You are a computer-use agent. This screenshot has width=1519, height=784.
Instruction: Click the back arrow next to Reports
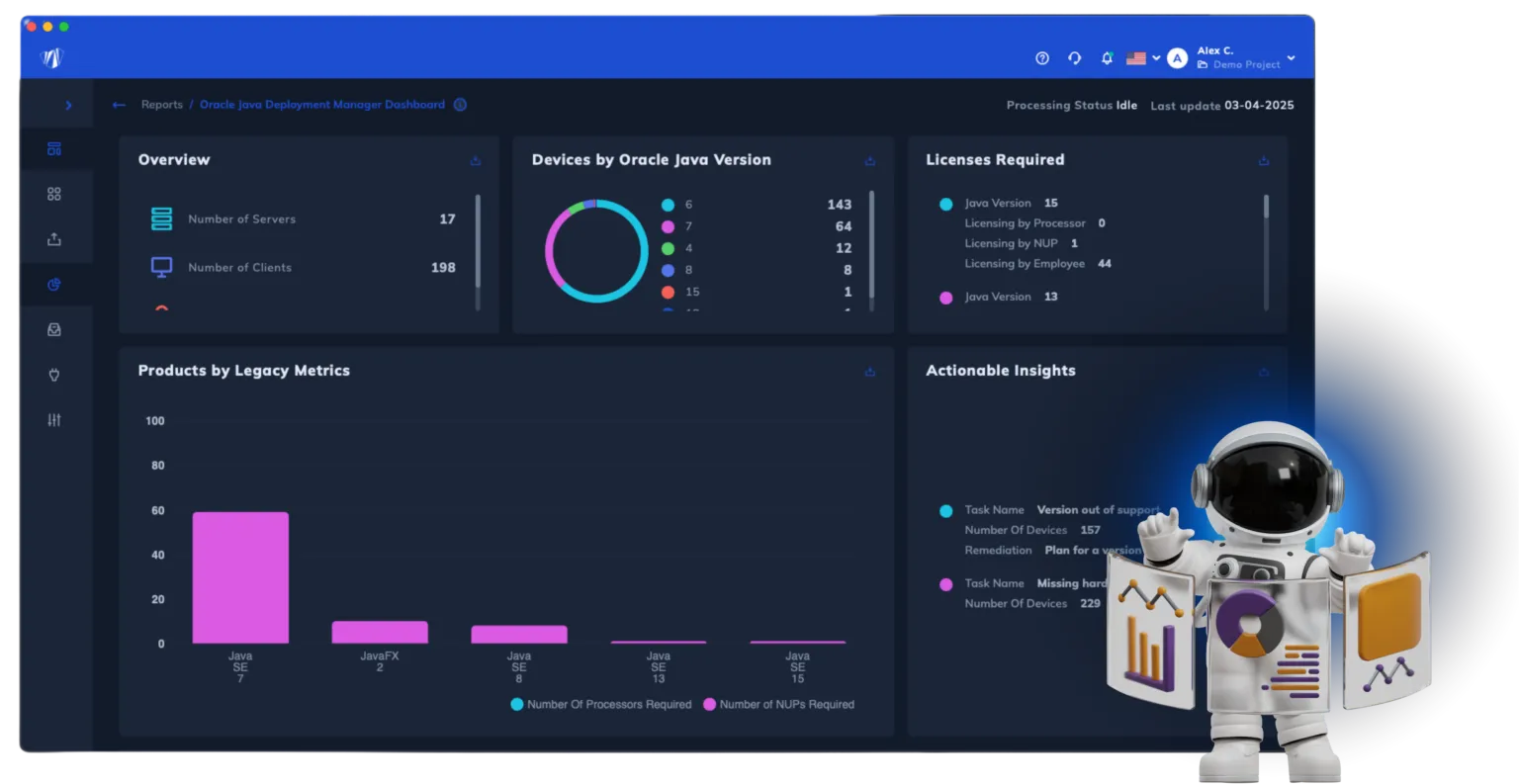(119, 105)
